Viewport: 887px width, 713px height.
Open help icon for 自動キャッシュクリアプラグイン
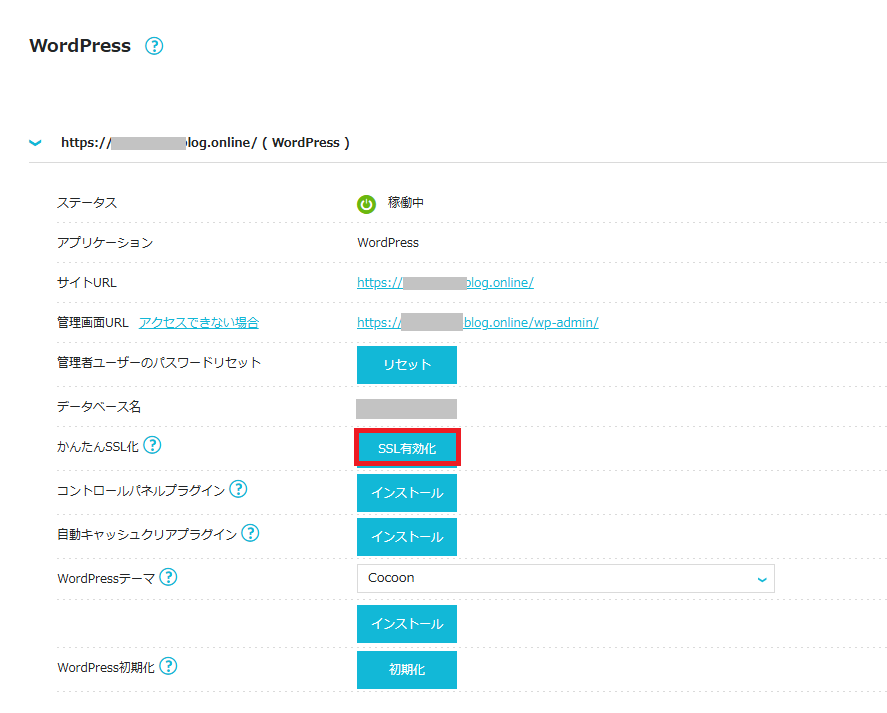pos(250,533)
